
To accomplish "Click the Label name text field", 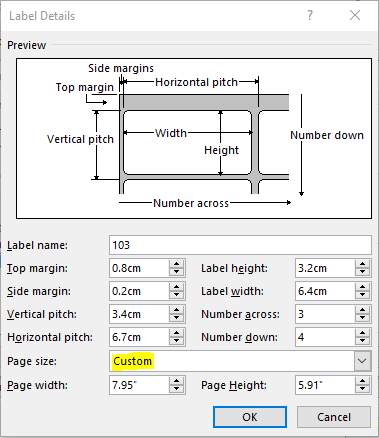I will click(240, 245).
